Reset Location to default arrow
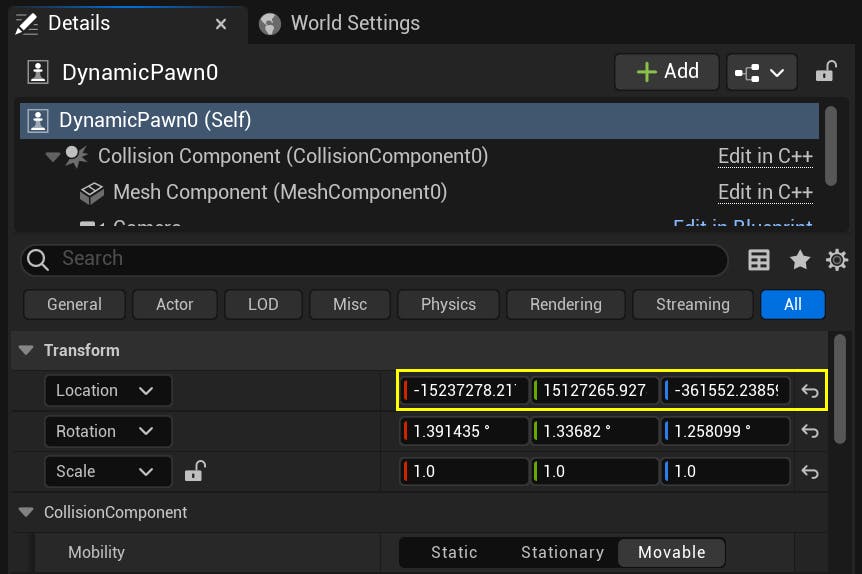Screen dimensions: 862x574 [810, 391]
